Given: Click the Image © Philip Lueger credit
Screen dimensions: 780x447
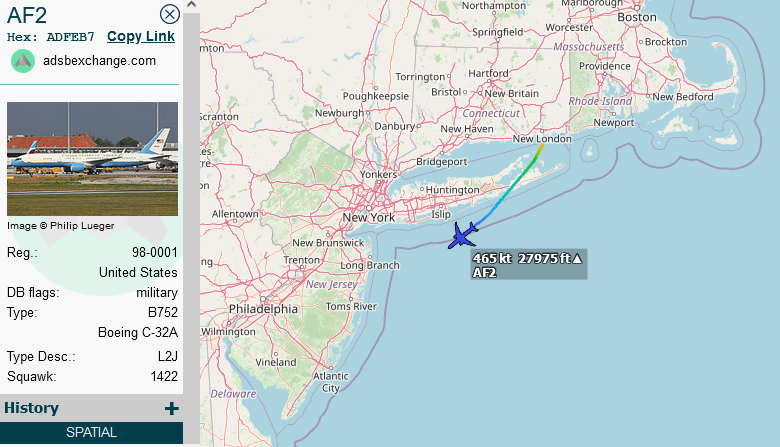Looking at the screenshot, I should 61,226.
